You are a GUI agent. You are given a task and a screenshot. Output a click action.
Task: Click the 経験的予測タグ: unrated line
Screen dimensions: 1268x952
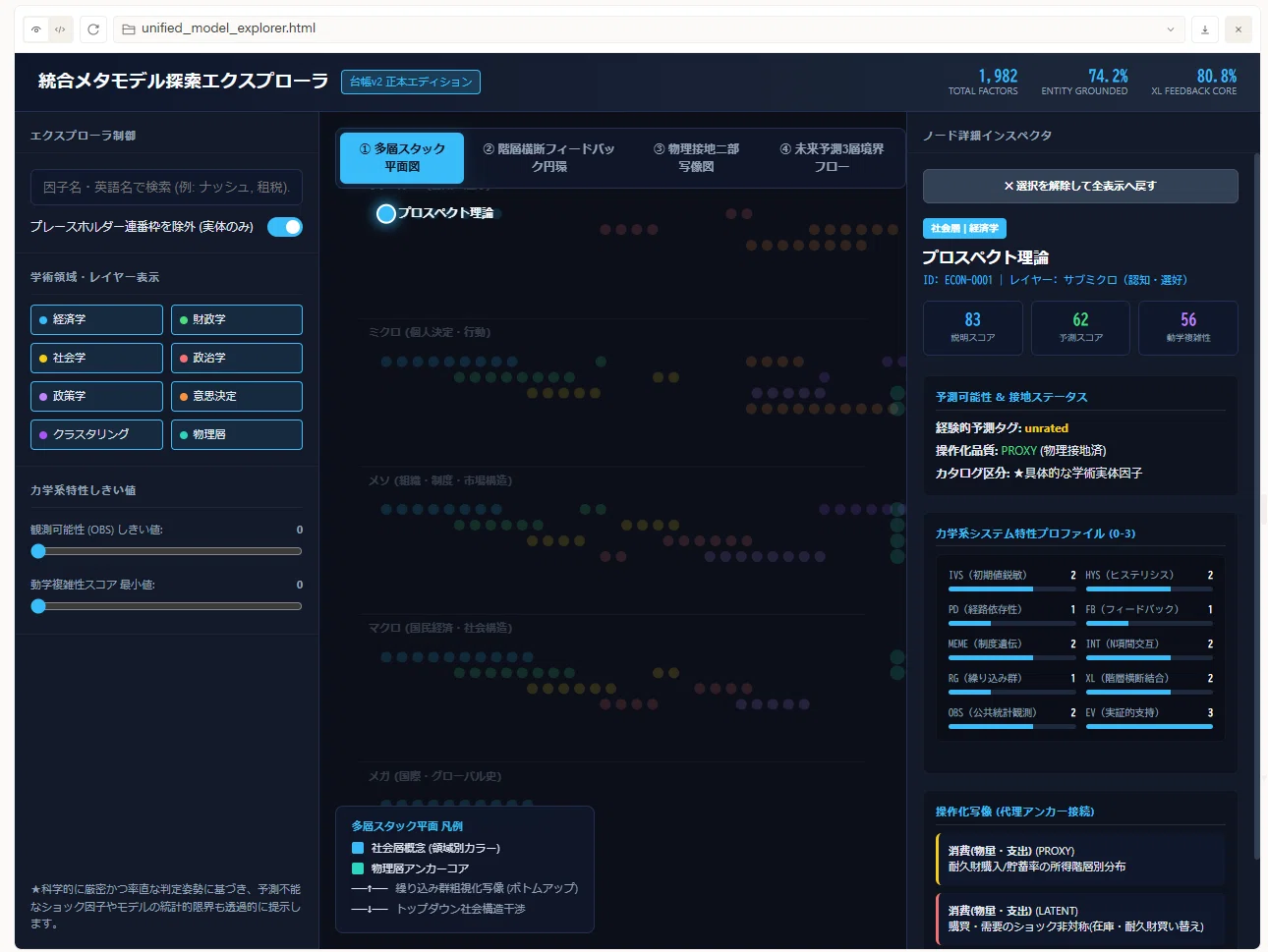pos(1002,428)
